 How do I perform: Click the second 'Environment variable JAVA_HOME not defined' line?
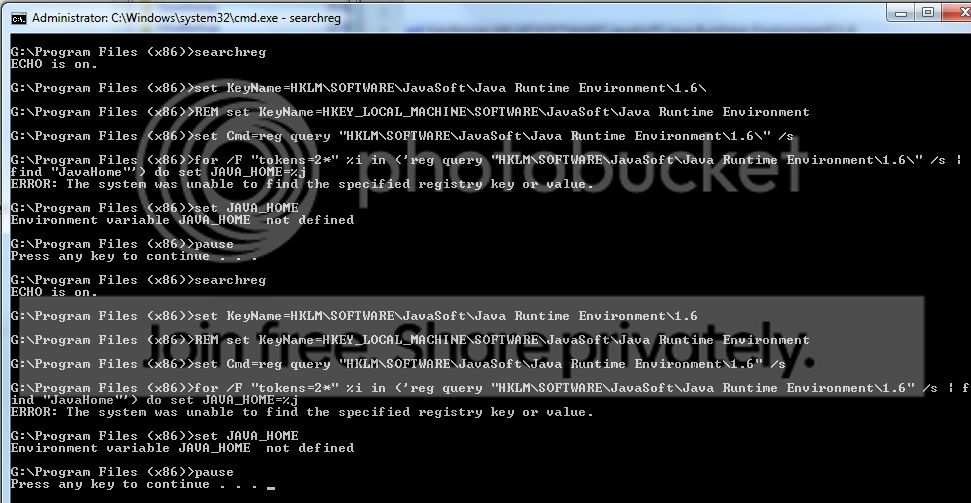coord(182,448)
